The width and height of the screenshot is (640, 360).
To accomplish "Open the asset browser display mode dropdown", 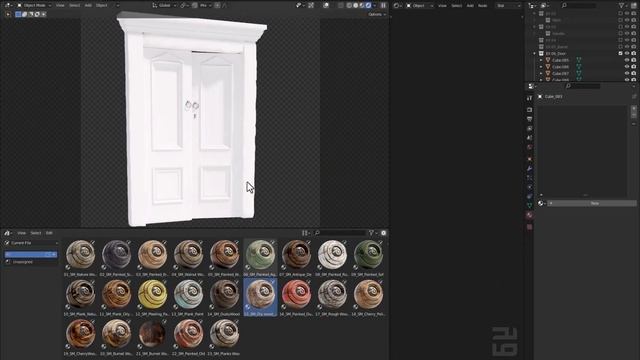I will (306, 233).
